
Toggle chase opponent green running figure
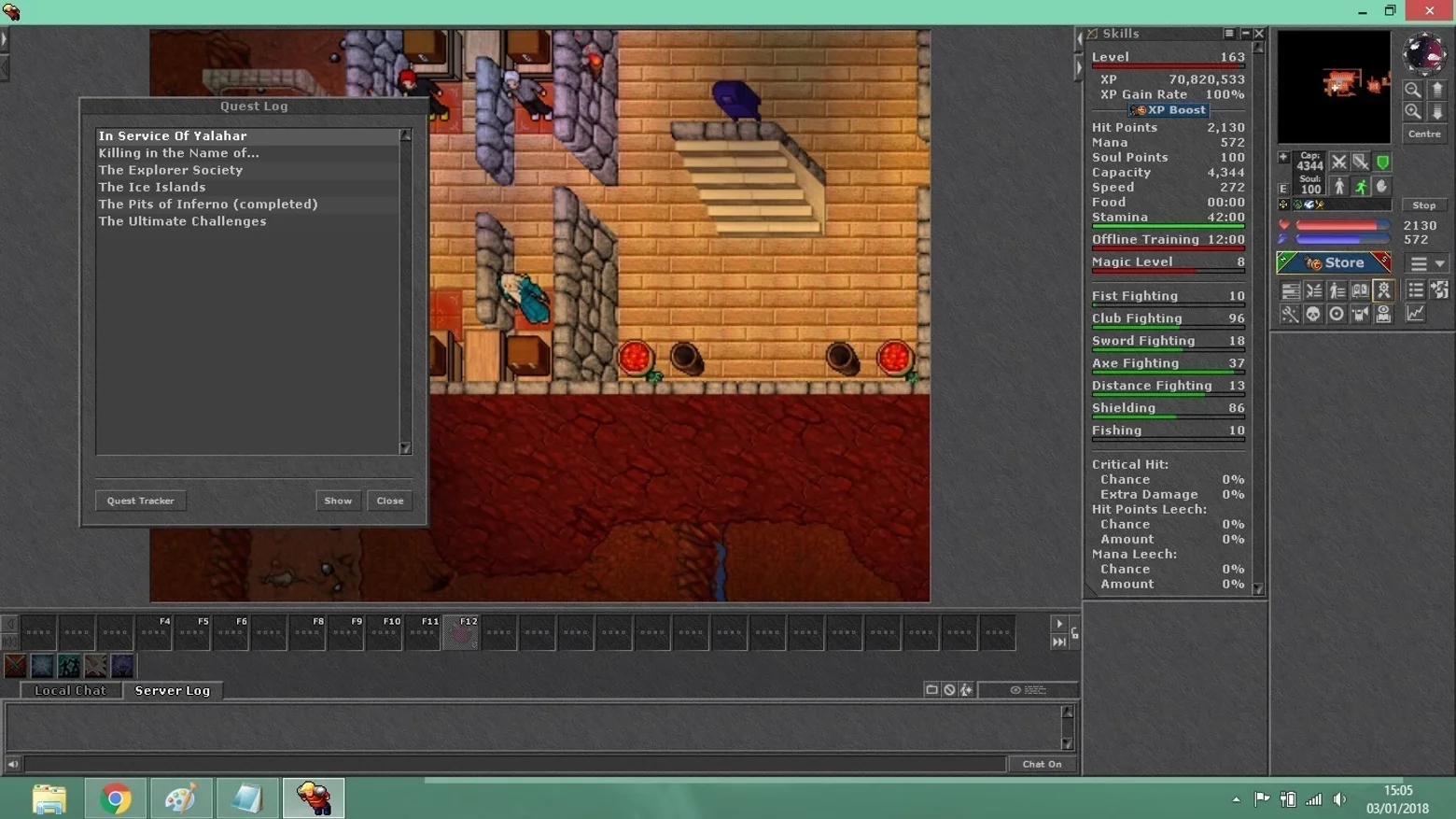1361,187
